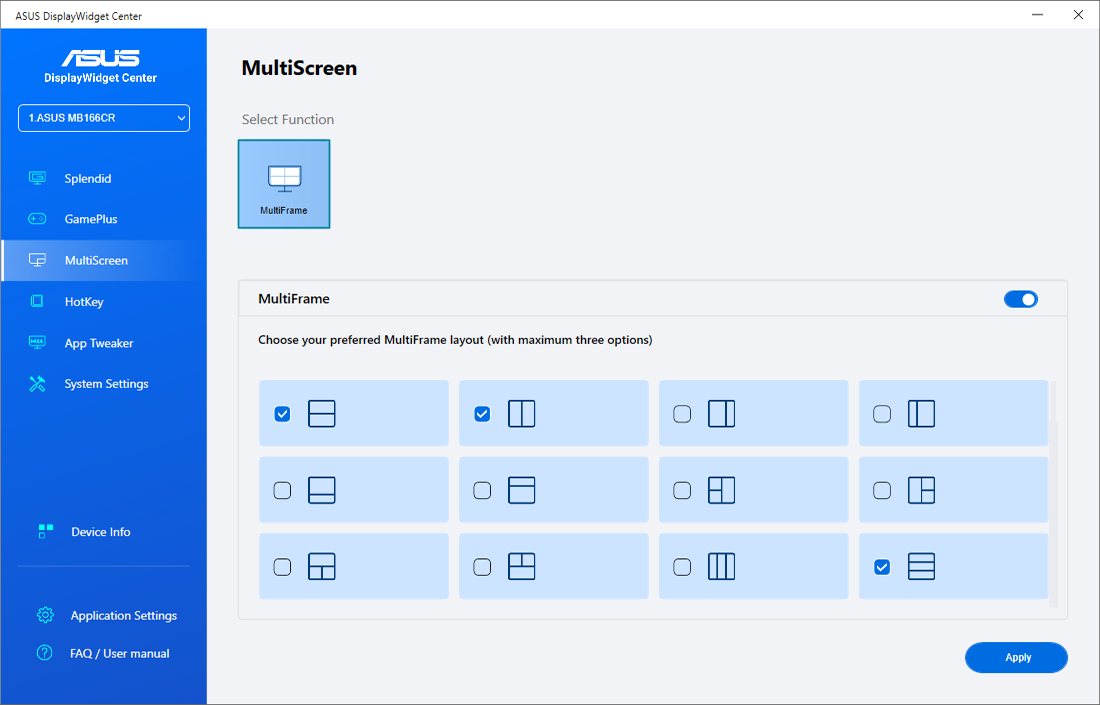Screen dimensions: 1100x705
Task: Click the ASUS logo in sidebar
Action: 100,58
